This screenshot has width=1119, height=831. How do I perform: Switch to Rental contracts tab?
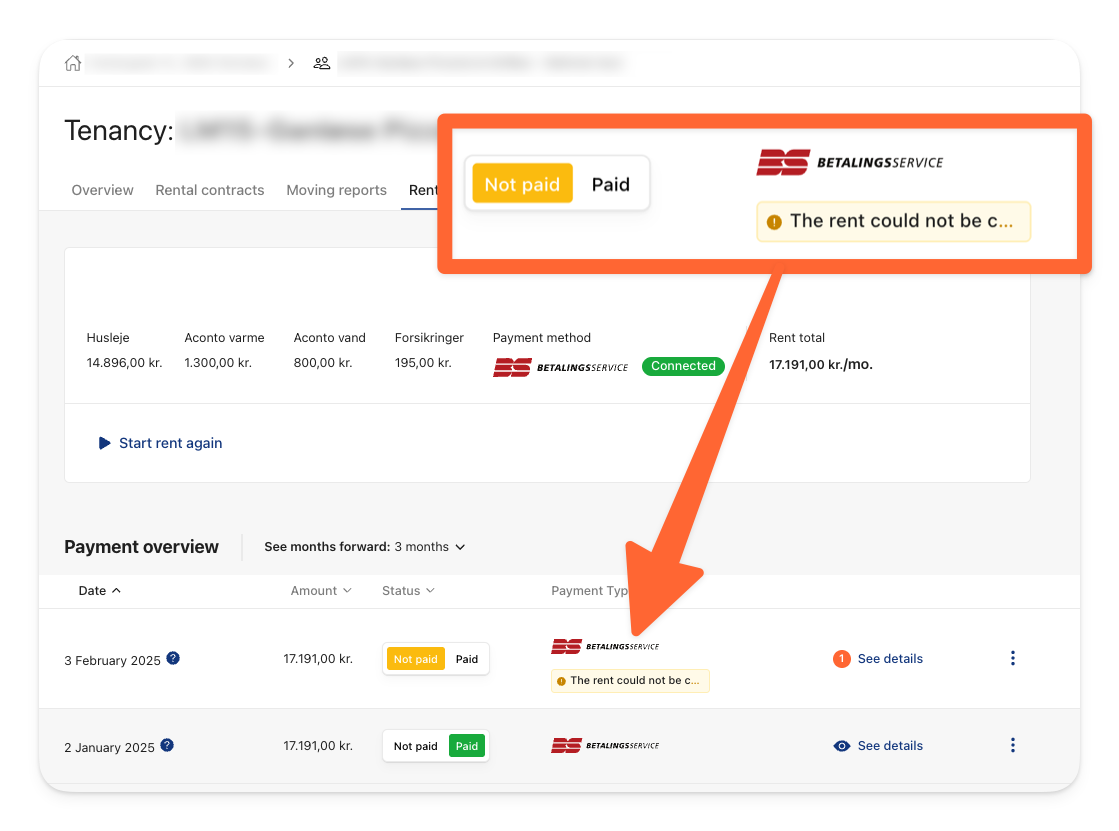click(210, 190)
